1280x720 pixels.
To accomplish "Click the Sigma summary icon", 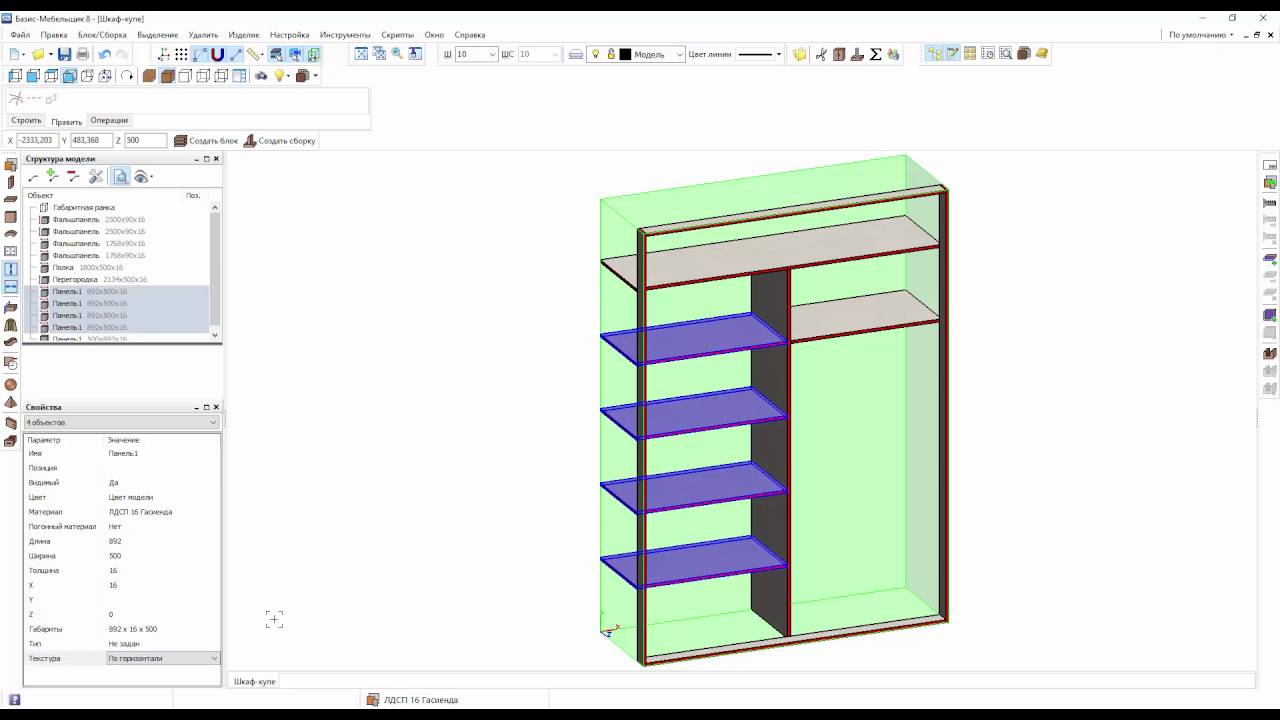I will (876, 54).
